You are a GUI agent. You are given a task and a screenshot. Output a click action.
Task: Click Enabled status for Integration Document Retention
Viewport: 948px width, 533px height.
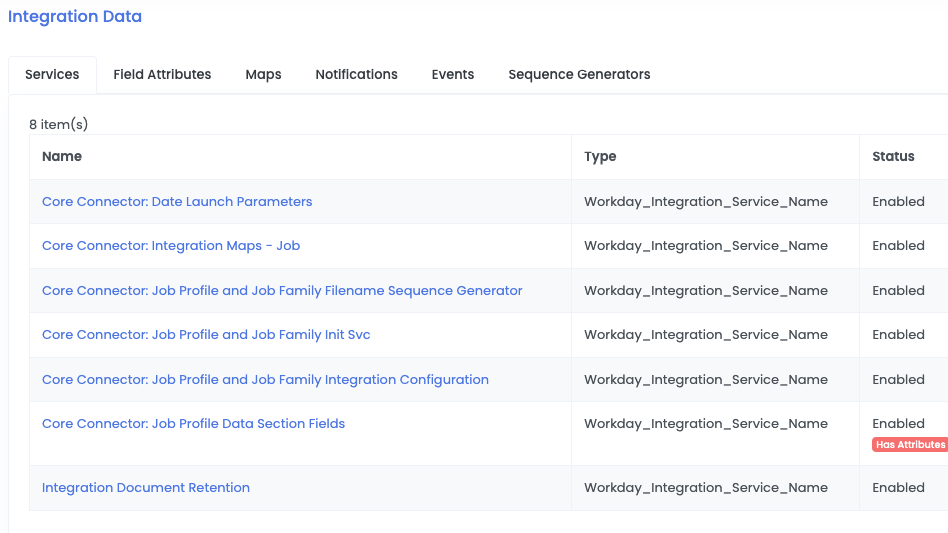click(898, 488)
